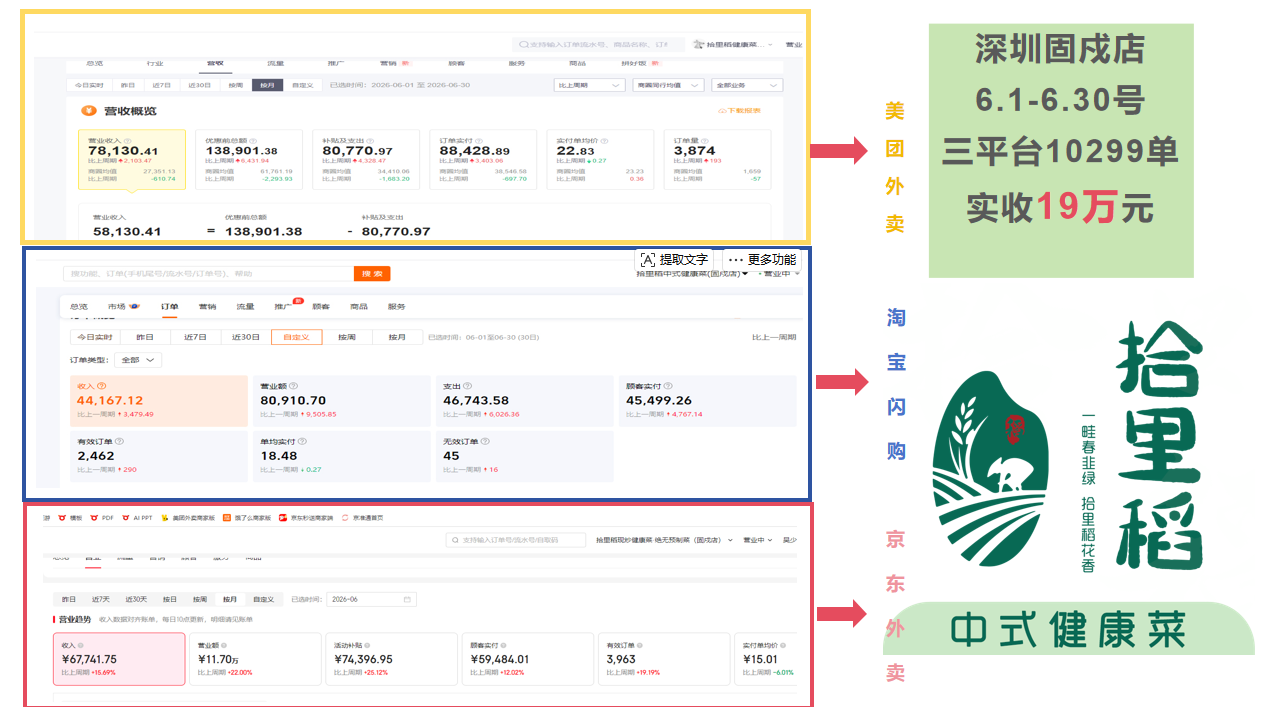Open the PDF bookmark

[102, 518]
